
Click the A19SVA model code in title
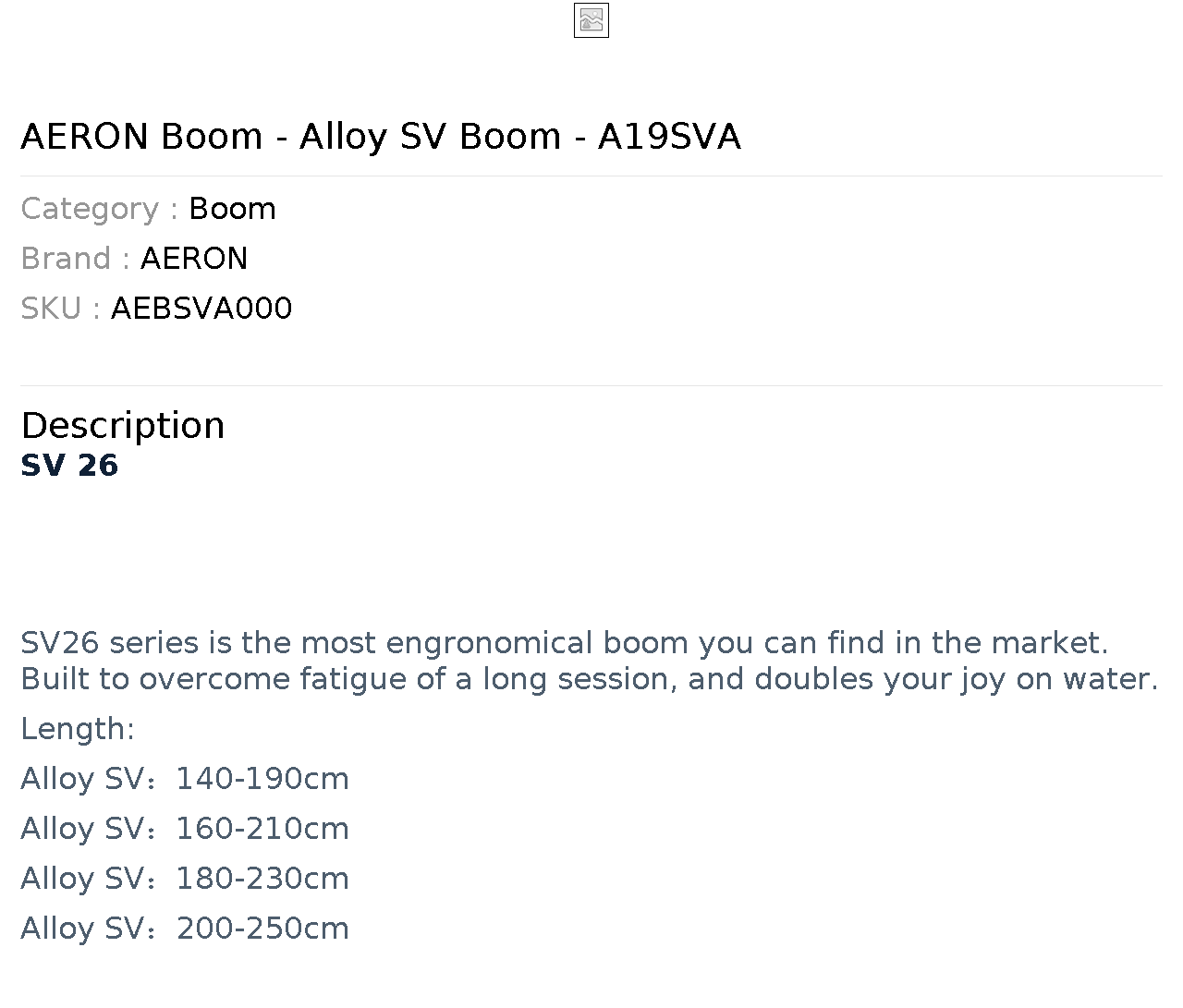(x=670, y=137)
